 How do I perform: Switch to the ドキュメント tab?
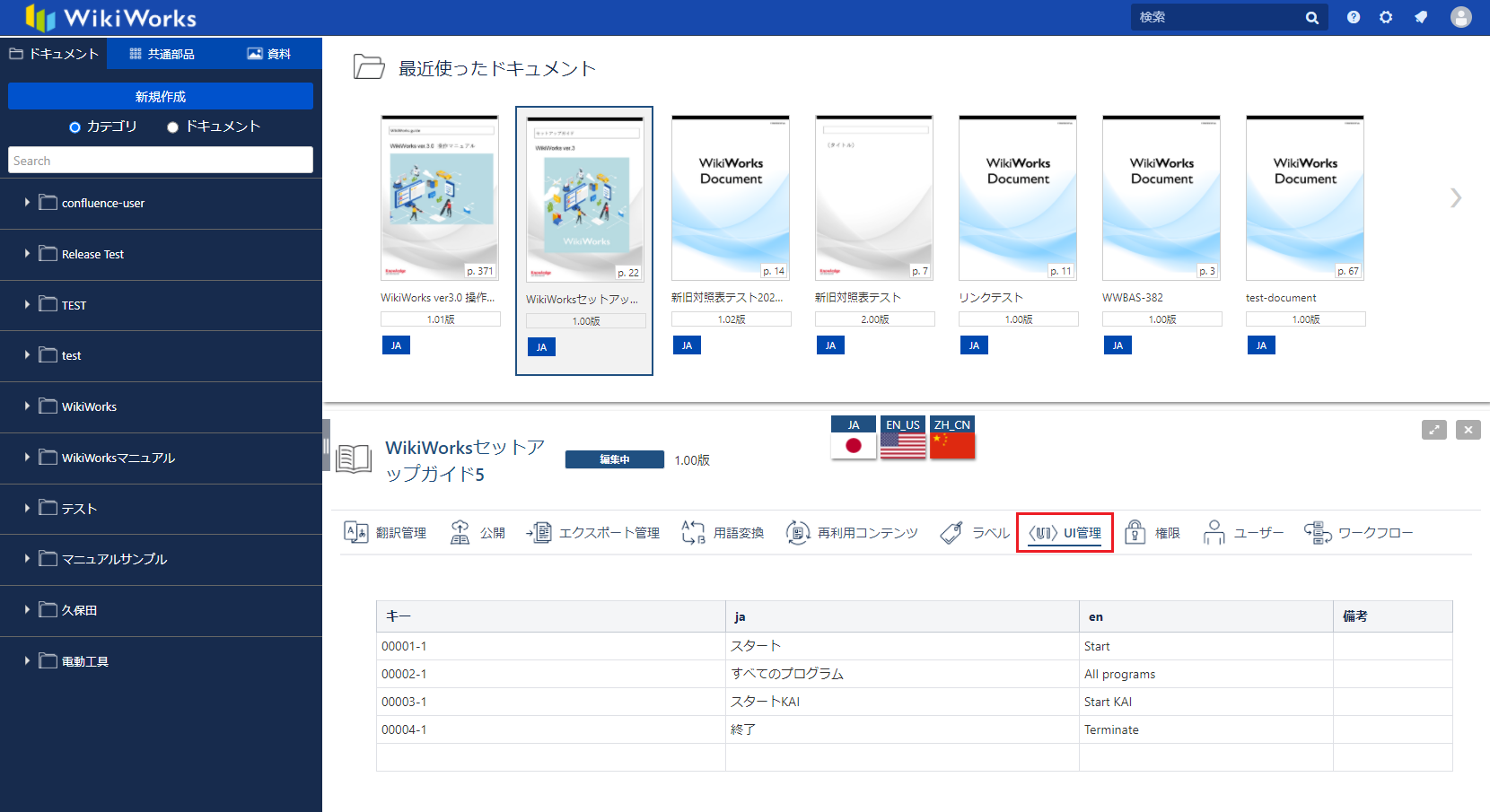pos(54,54)
